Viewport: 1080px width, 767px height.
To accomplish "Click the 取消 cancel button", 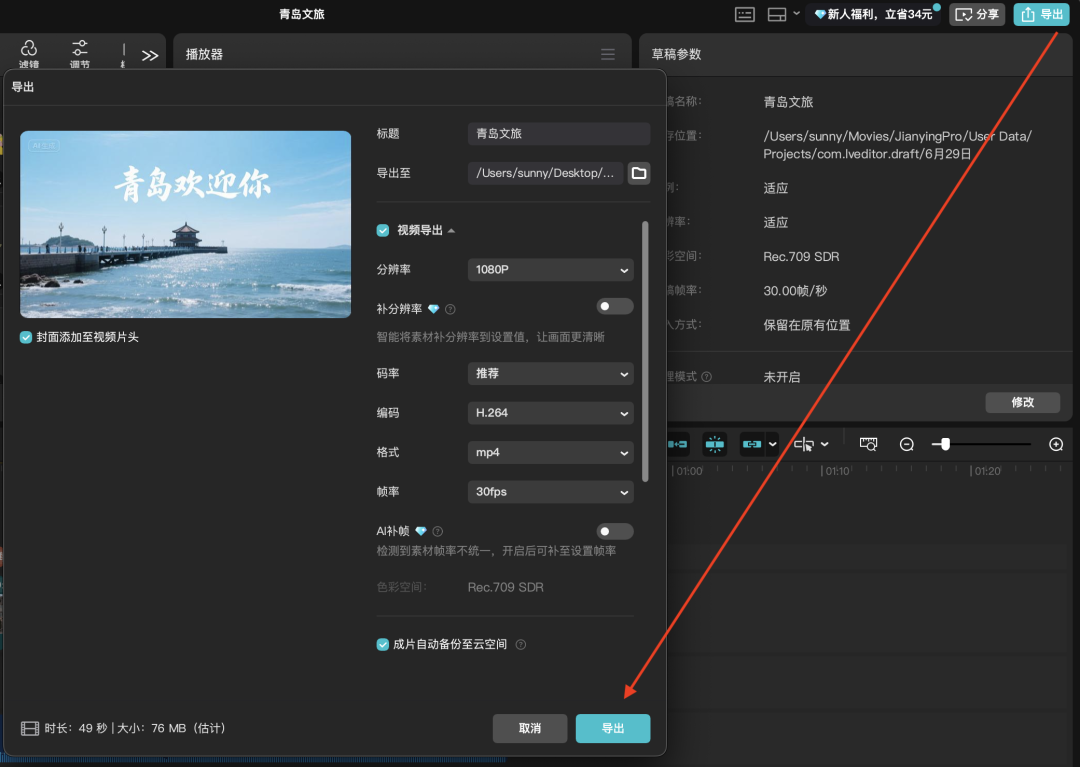I will (x=530, y=728).
